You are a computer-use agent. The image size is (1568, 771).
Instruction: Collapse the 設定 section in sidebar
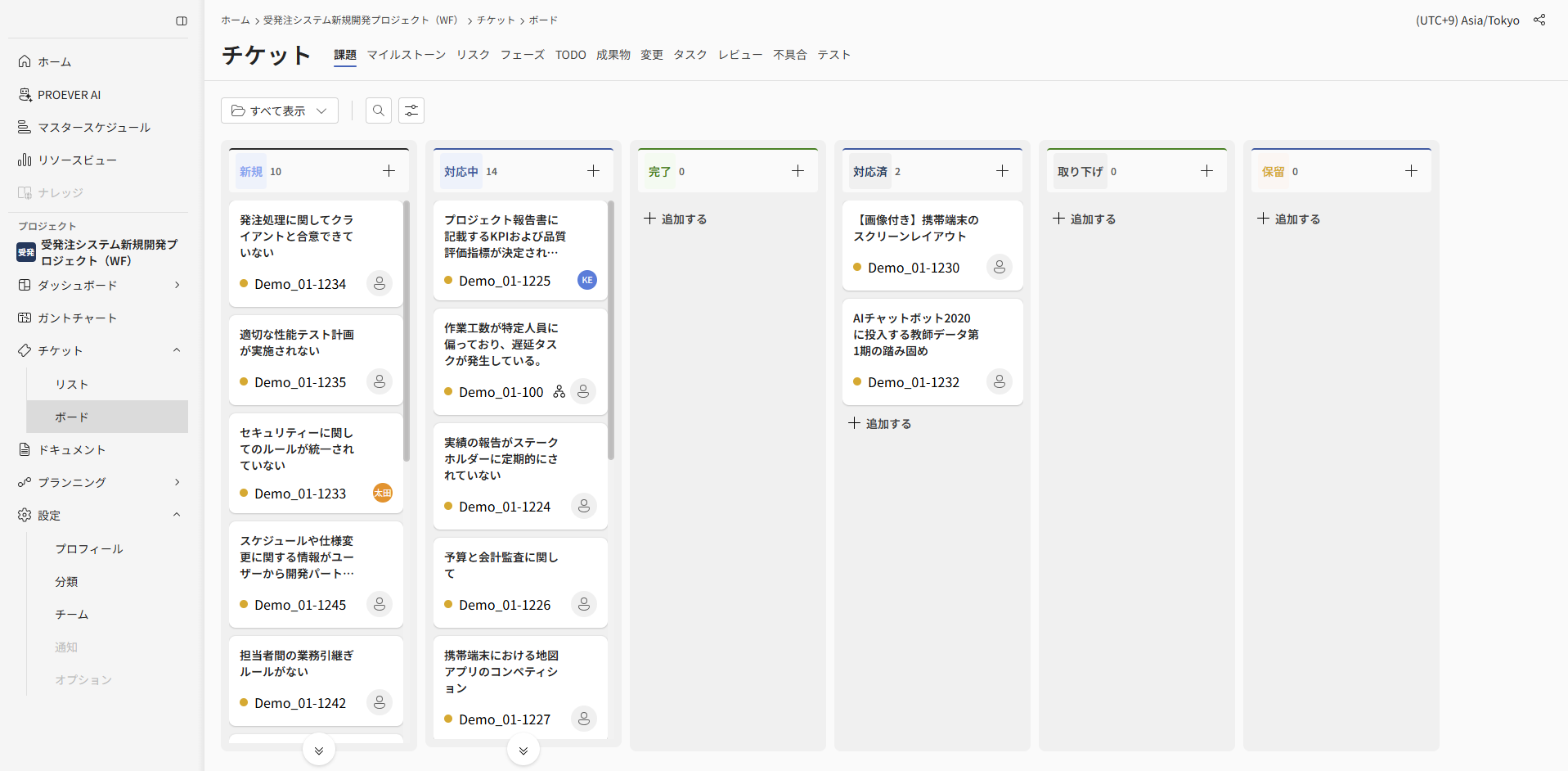click(177, 515)
